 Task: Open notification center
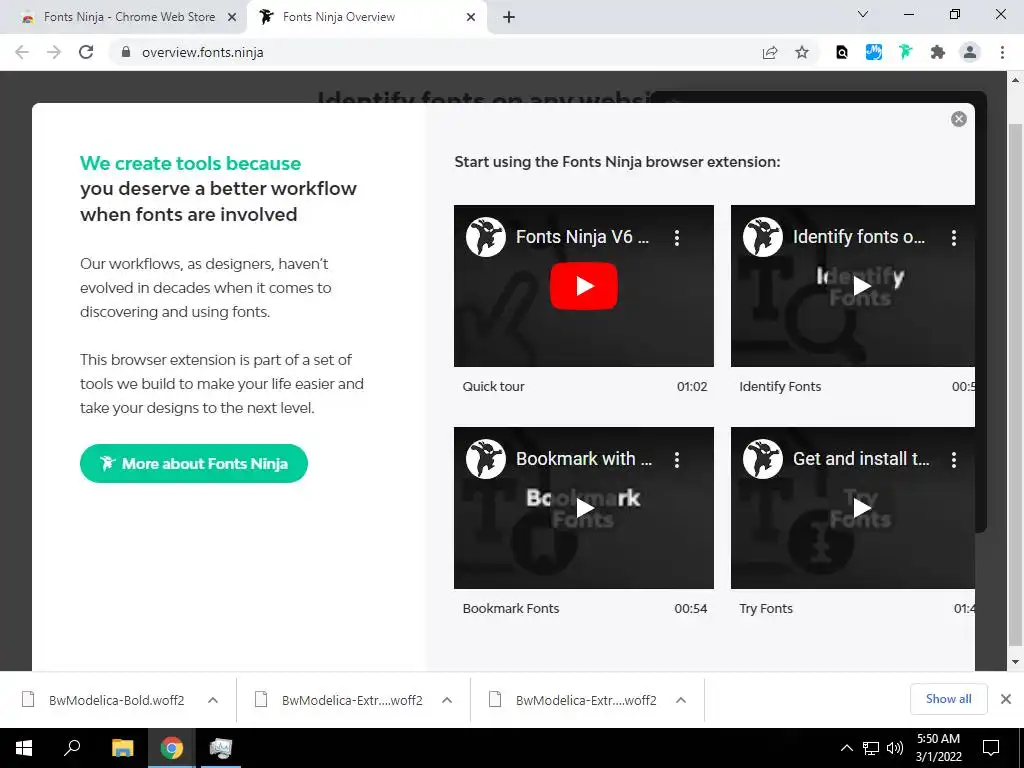point(991,748)
